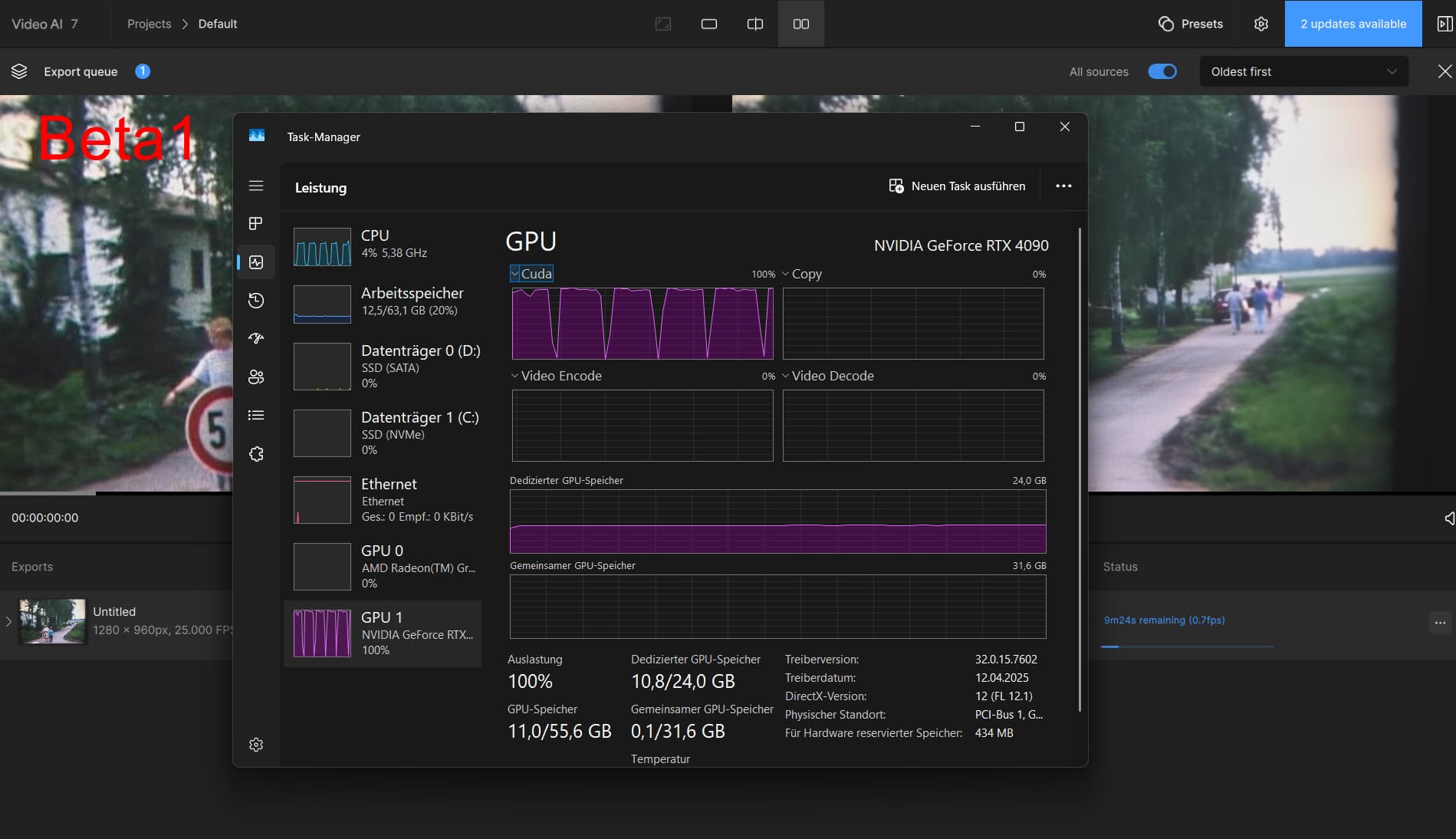1456x839 pixels.
Task: Toggle the All sources switch
Action: pyautogui.click(x=1162, y=71)
